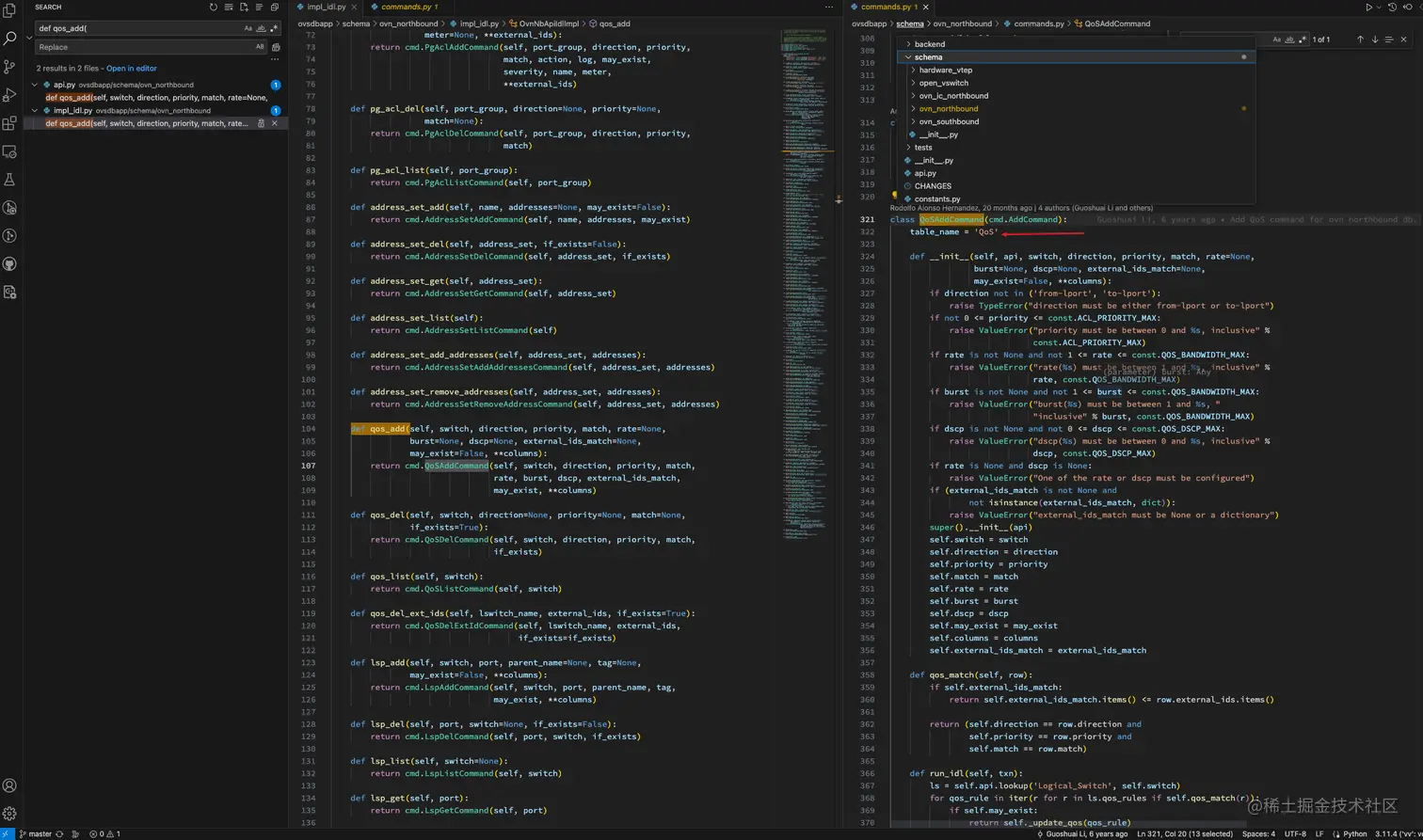The image size is (1423, 840).
Task: Clear the search results
Action: (229, 8)
